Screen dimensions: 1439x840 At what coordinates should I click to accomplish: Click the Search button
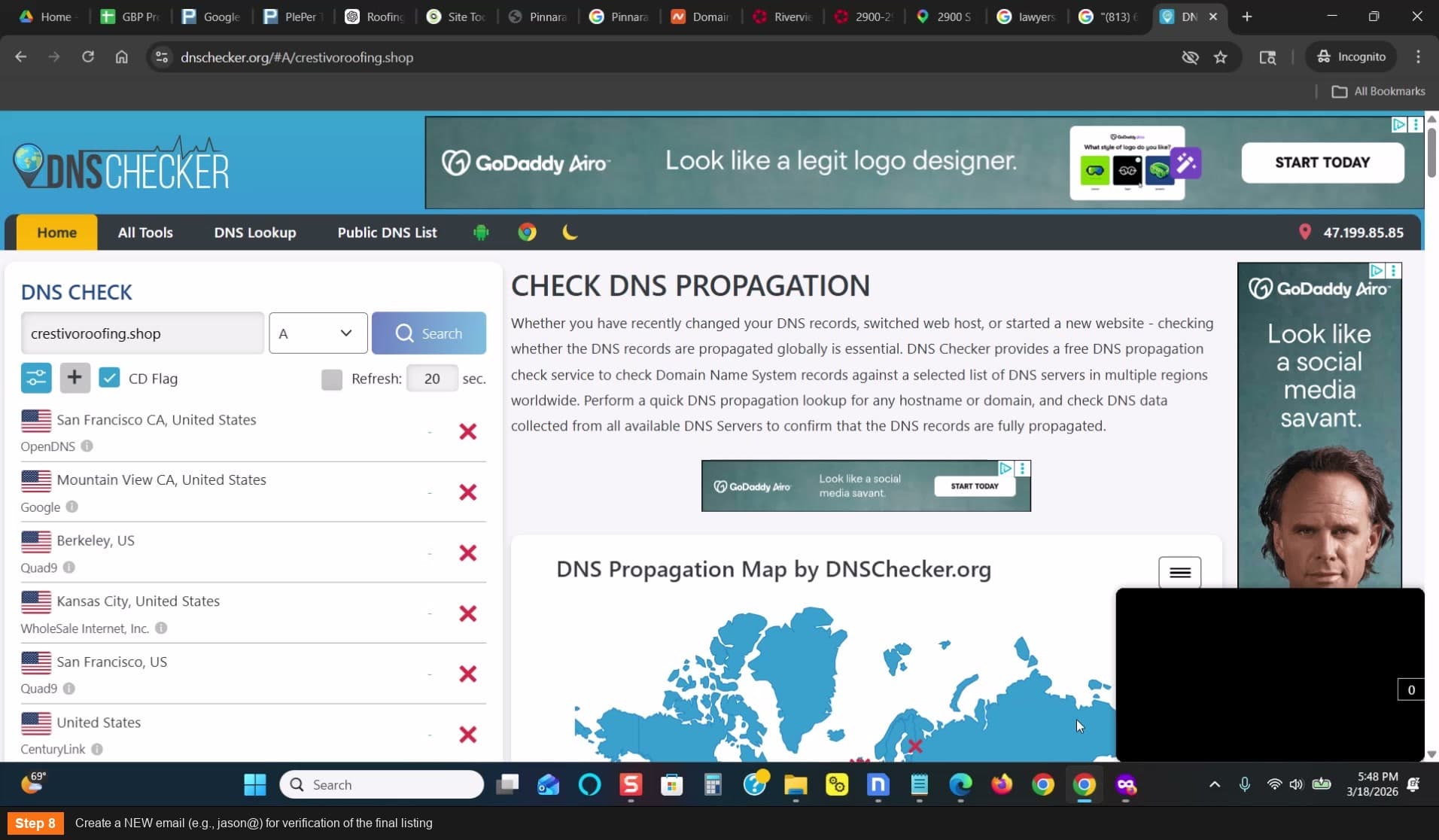coord(429,333)
